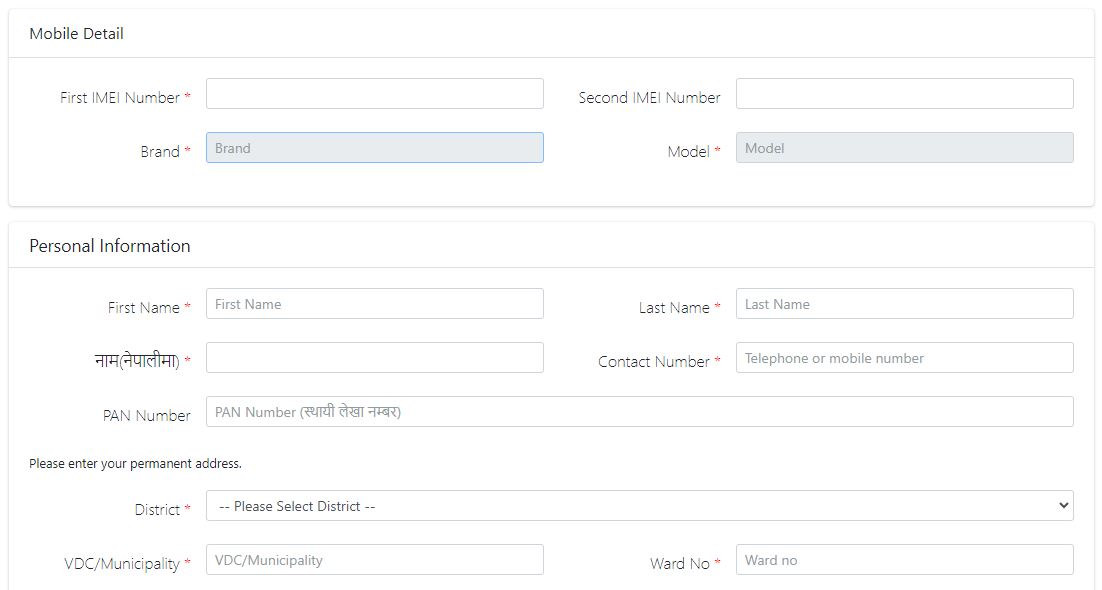Click the dropdown arrow on District selector
Screen dimensions: 1102x590
[1064, 505]
